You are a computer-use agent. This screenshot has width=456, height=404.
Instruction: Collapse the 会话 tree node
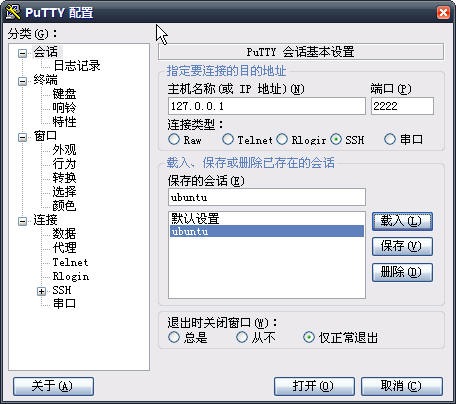pos(22,53)
